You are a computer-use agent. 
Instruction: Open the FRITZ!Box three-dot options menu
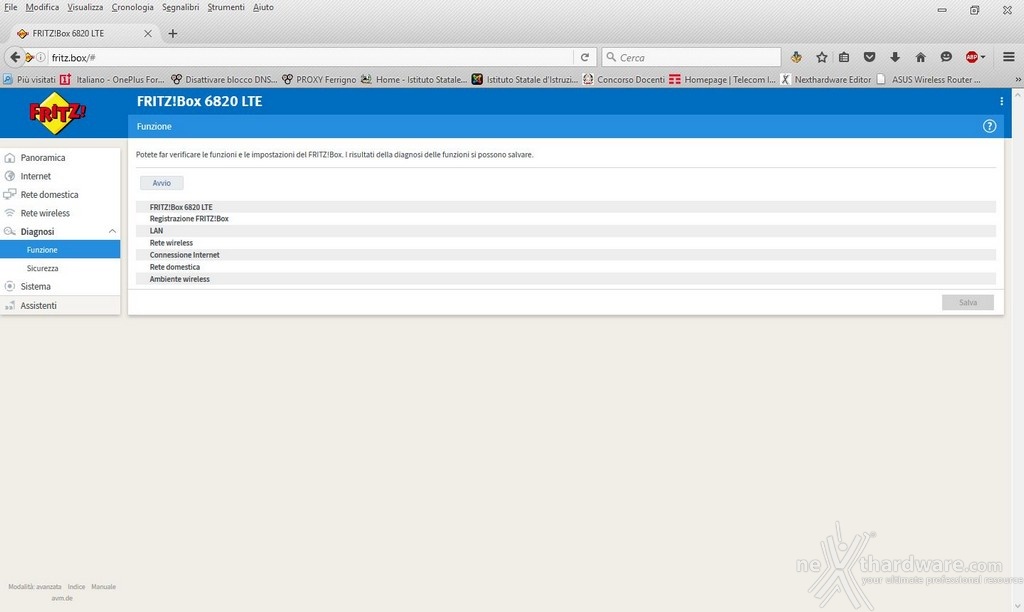coord(1001,101)
